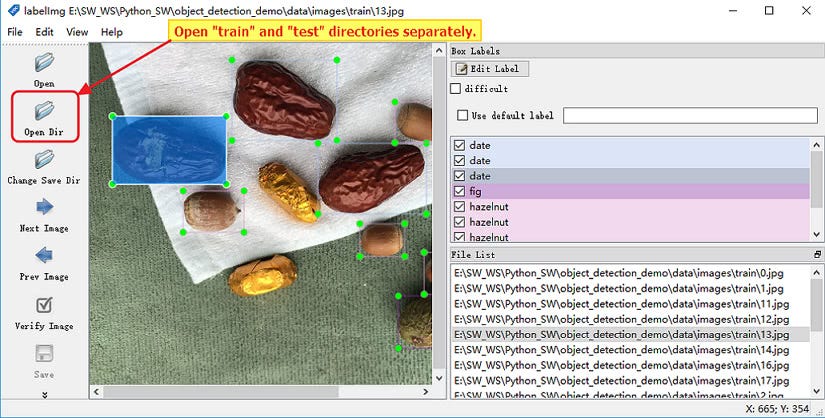Select the fig label row

click(x=630, y=191)
